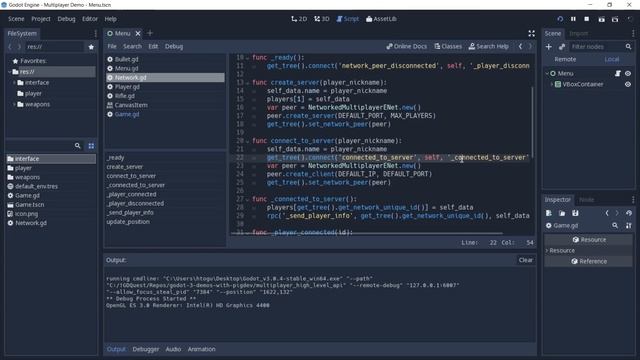The width and height of the screenshot is (640, 360).
Task: Expand the VBoxContainer node
Action: click(x=552, y=84)
